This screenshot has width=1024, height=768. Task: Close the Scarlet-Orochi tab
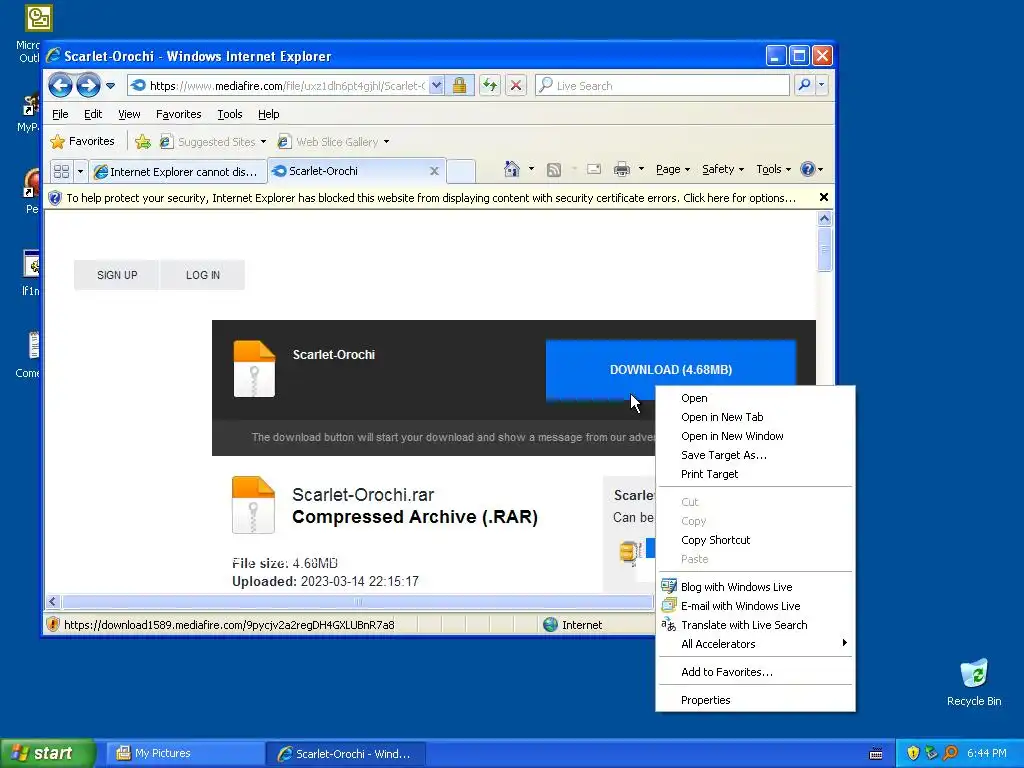pos(434,171)
